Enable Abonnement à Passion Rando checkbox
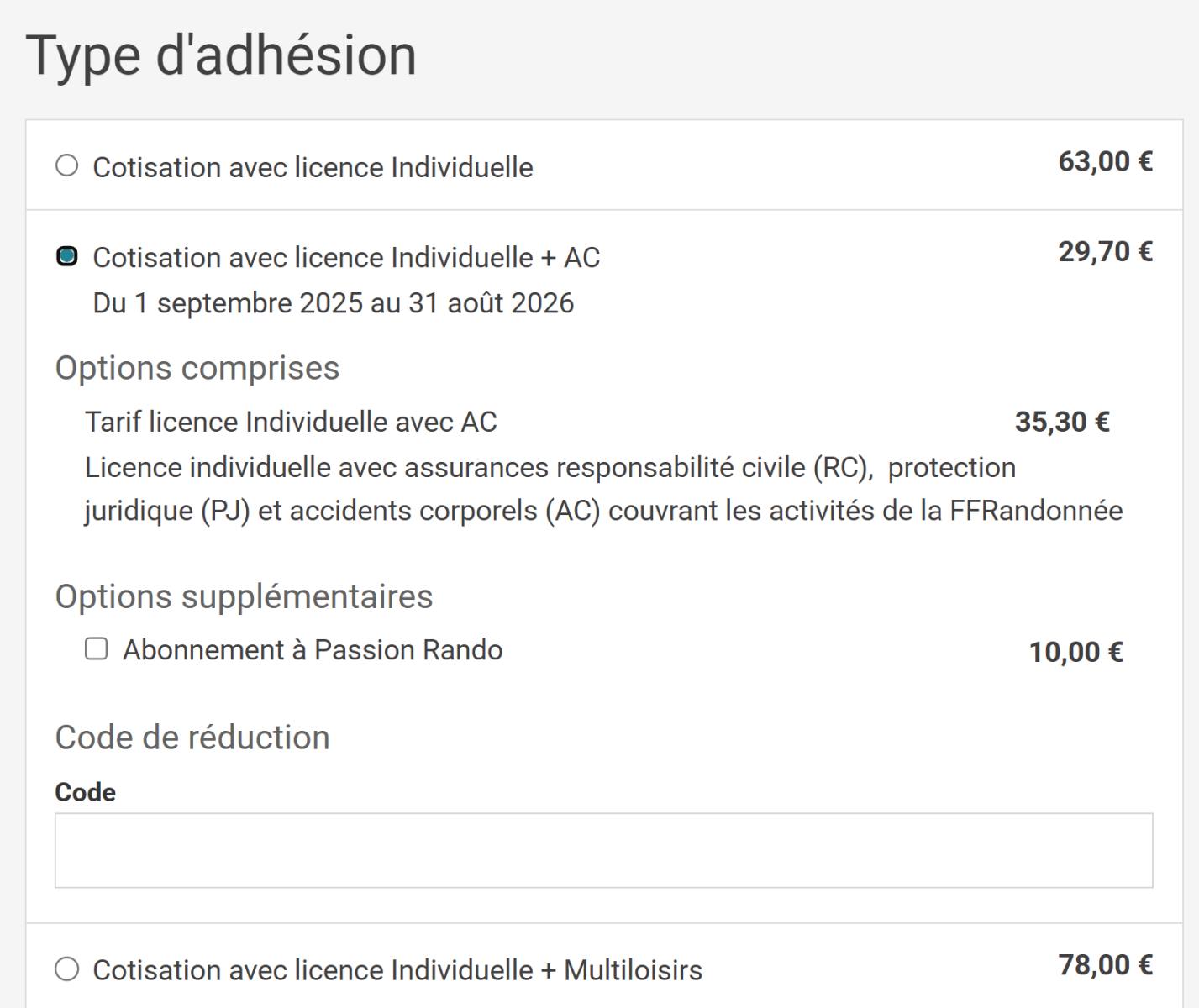Screen dimensions: 1199x1008 coord(97,648)
